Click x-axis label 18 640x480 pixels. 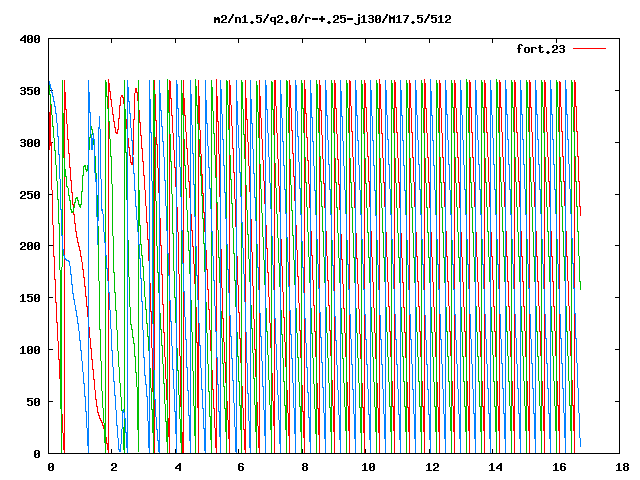622,467
